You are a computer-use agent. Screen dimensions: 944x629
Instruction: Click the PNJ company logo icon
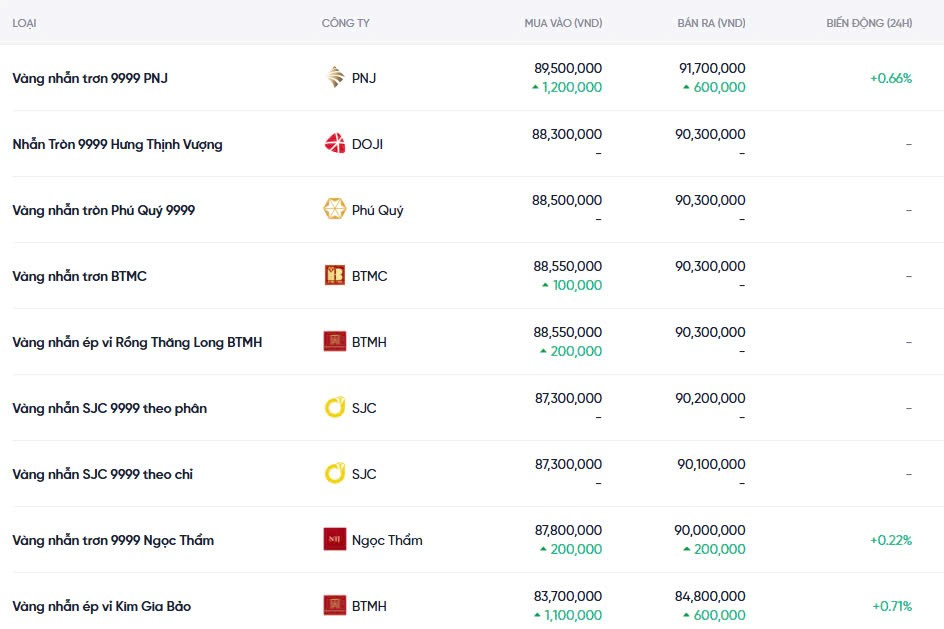pyautogui.click(x=335, y=78)
